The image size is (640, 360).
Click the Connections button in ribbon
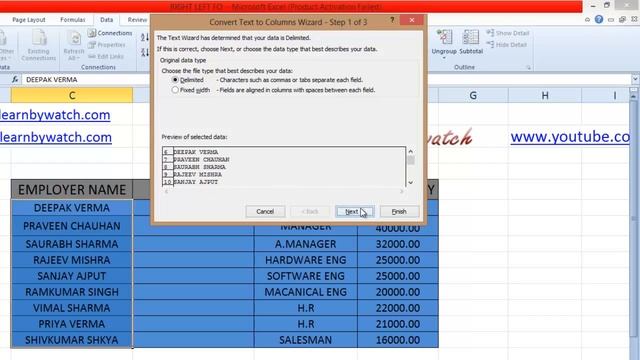pyautogui.click(x=110, y=33)
